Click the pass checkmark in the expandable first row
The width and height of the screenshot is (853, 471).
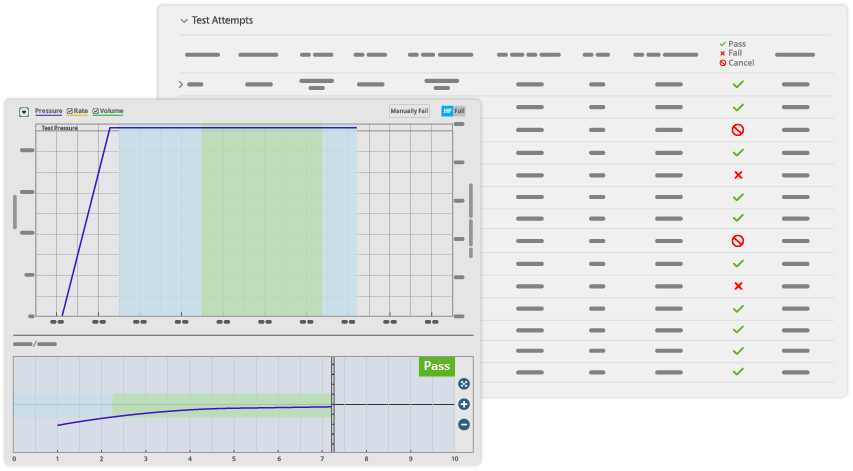tap(738, 84)
